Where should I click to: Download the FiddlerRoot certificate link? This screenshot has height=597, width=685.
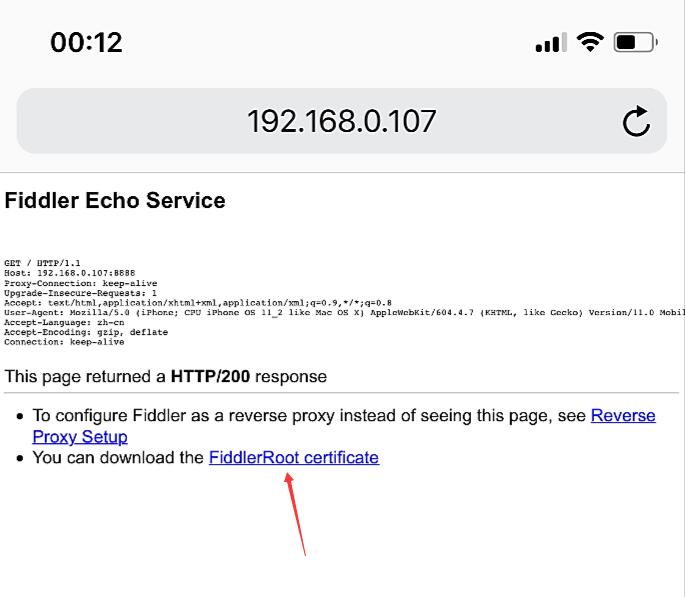coord(294,458)
